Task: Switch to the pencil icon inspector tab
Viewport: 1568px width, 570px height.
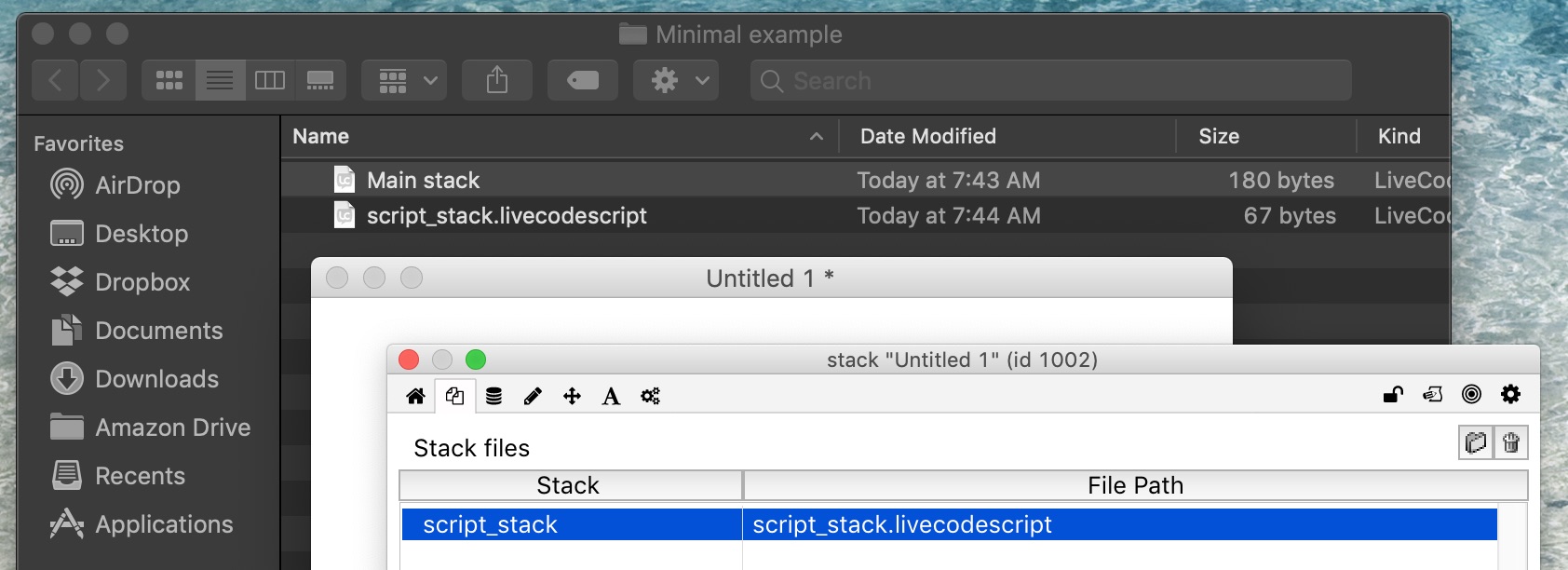Action: [x=533, y=396]
